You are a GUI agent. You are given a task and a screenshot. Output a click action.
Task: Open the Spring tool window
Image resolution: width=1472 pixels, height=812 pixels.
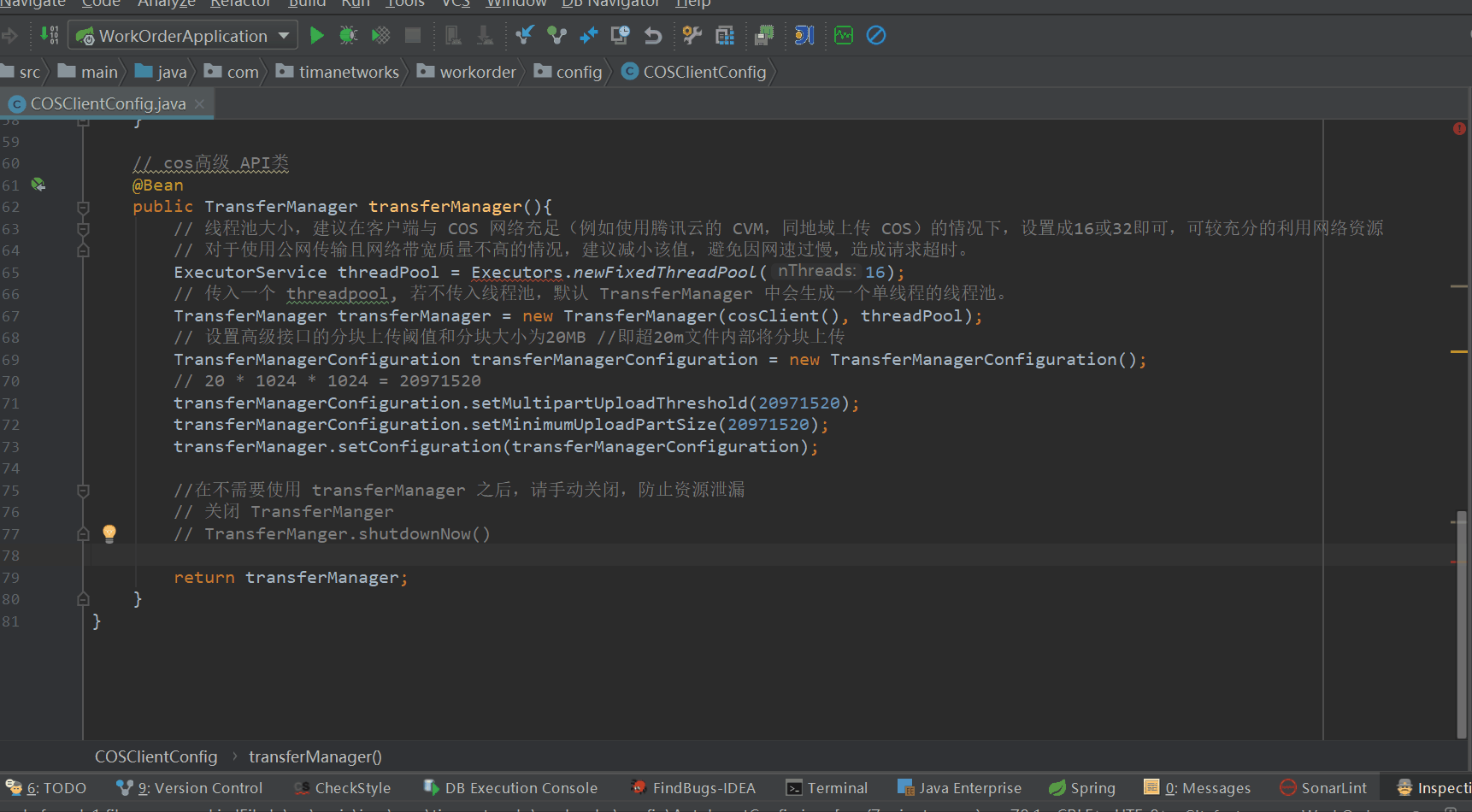click(x=1082, y=788)
